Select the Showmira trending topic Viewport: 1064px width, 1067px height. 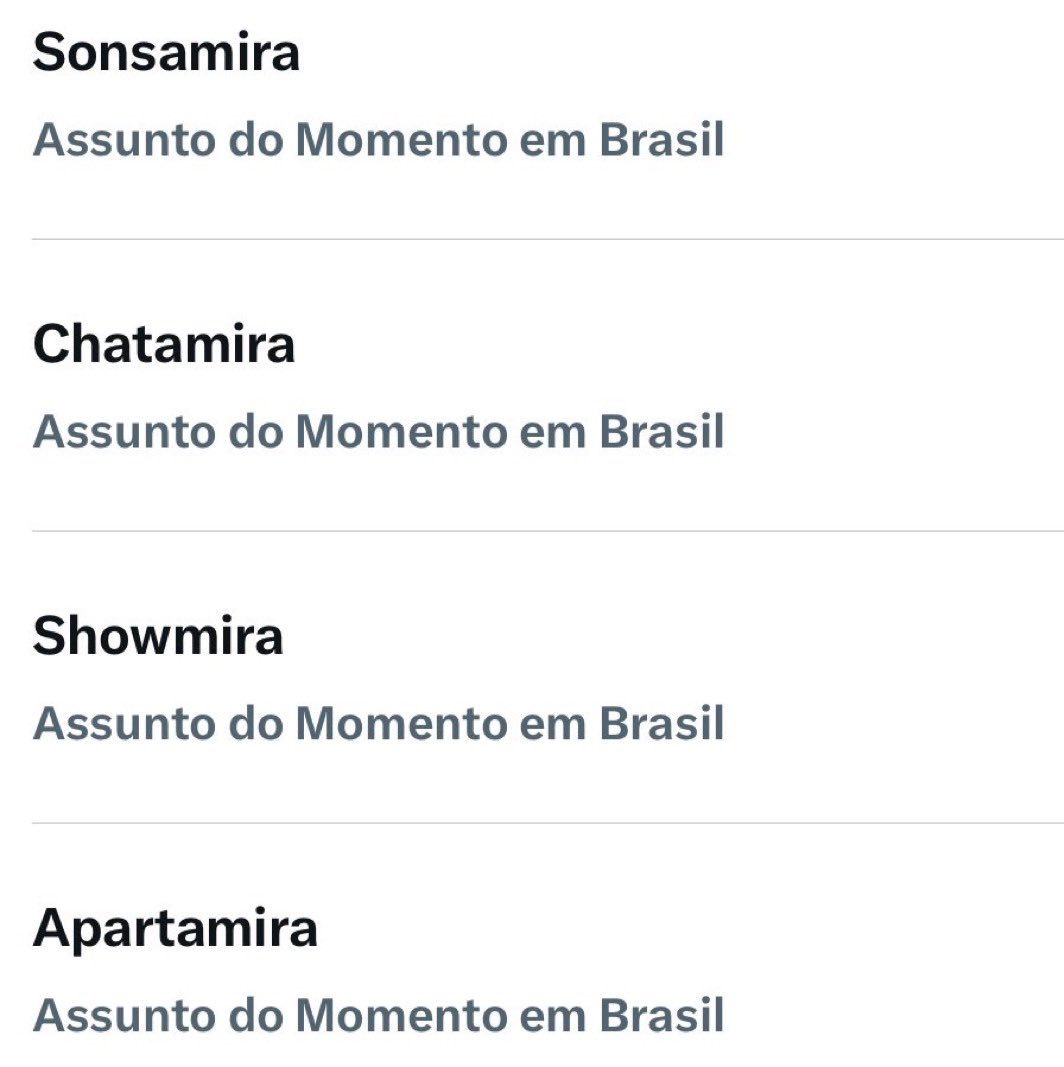click(158, 637)
